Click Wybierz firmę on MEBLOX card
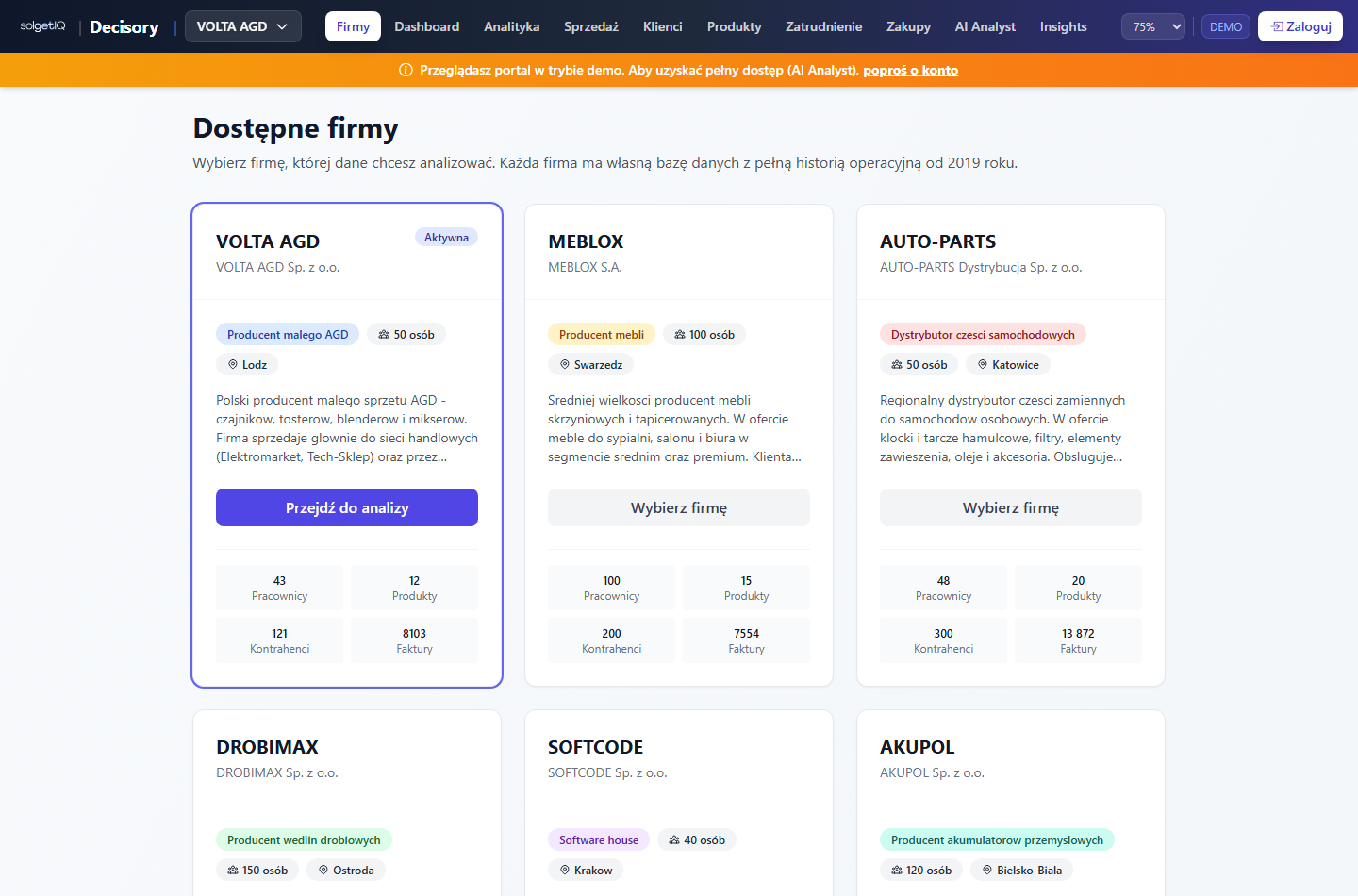This screenshot has height=896, width=1358. tap(679, 507)
